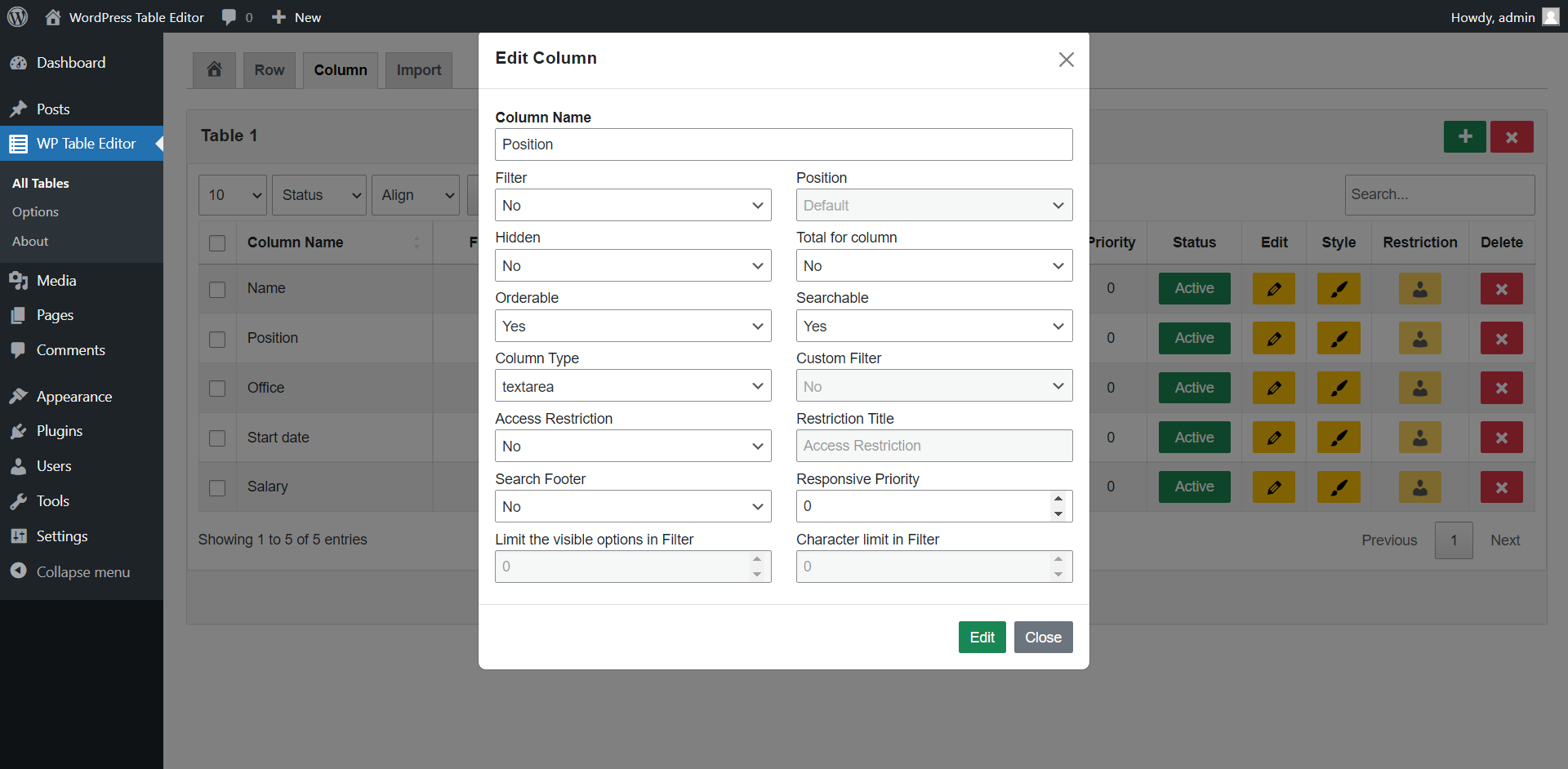Open brush style icon for Office row

tap(1339, 388)
